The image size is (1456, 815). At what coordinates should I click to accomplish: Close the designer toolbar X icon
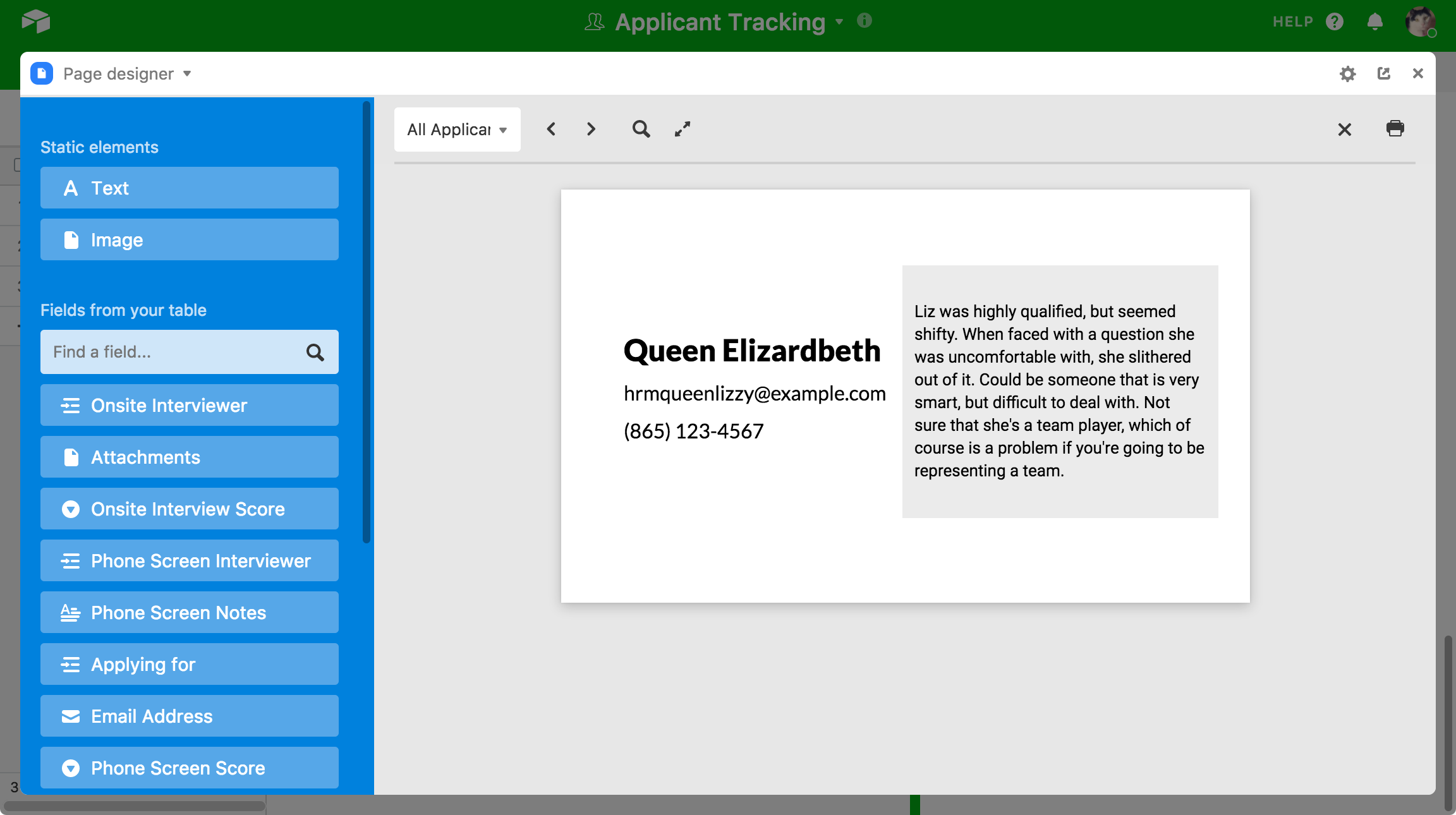pos(1345,130)
